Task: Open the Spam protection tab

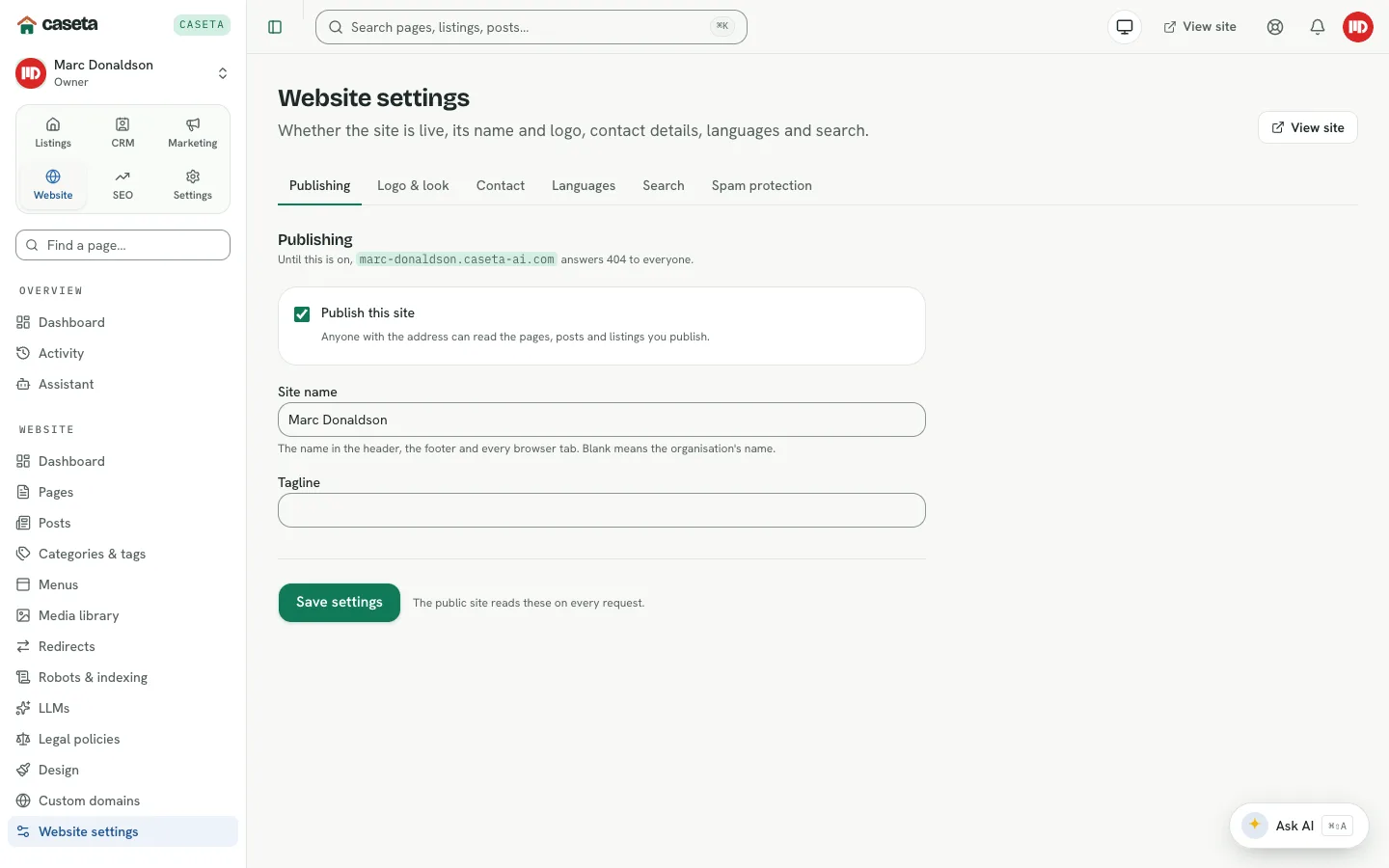Action: click(x=762, y=185)
